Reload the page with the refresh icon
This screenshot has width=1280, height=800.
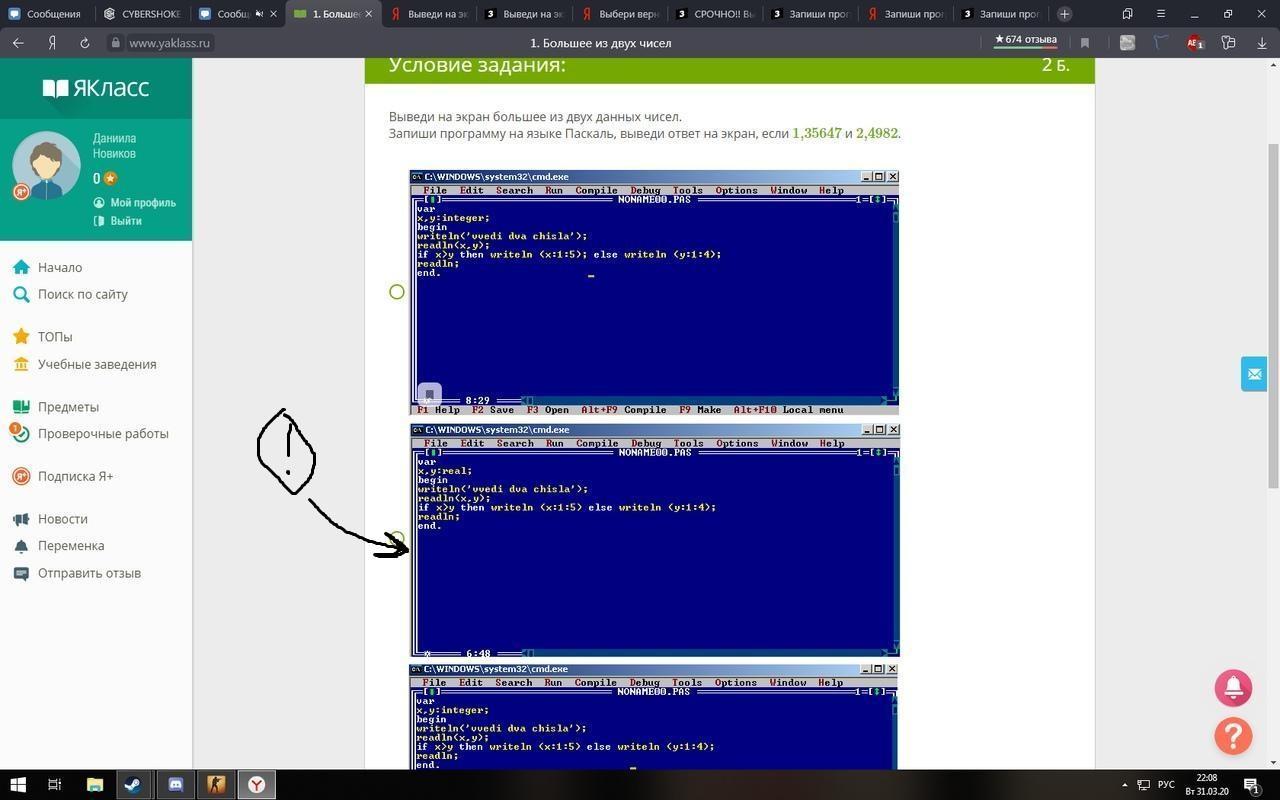pos(84,43)
